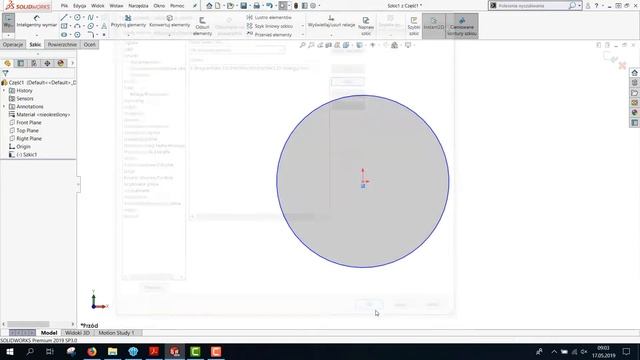Open Firefox from the taskbar

pos(92,351)
